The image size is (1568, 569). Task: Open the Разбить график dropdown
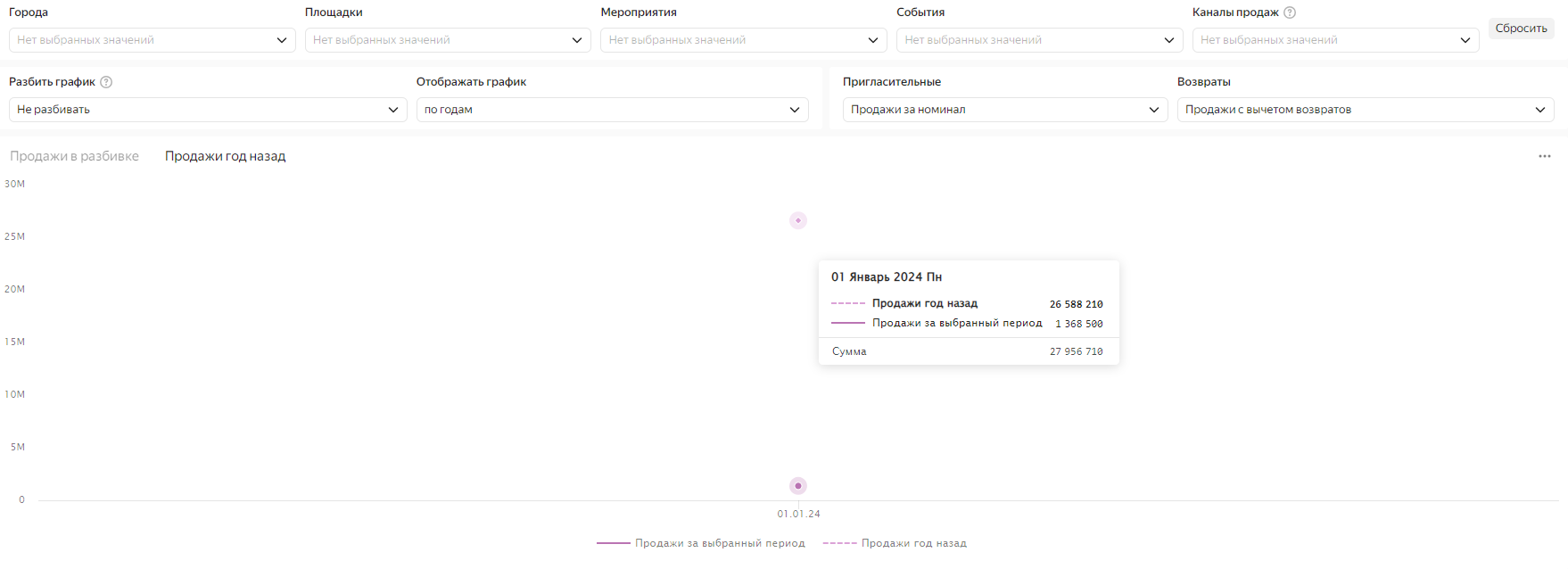pos(208,110)
